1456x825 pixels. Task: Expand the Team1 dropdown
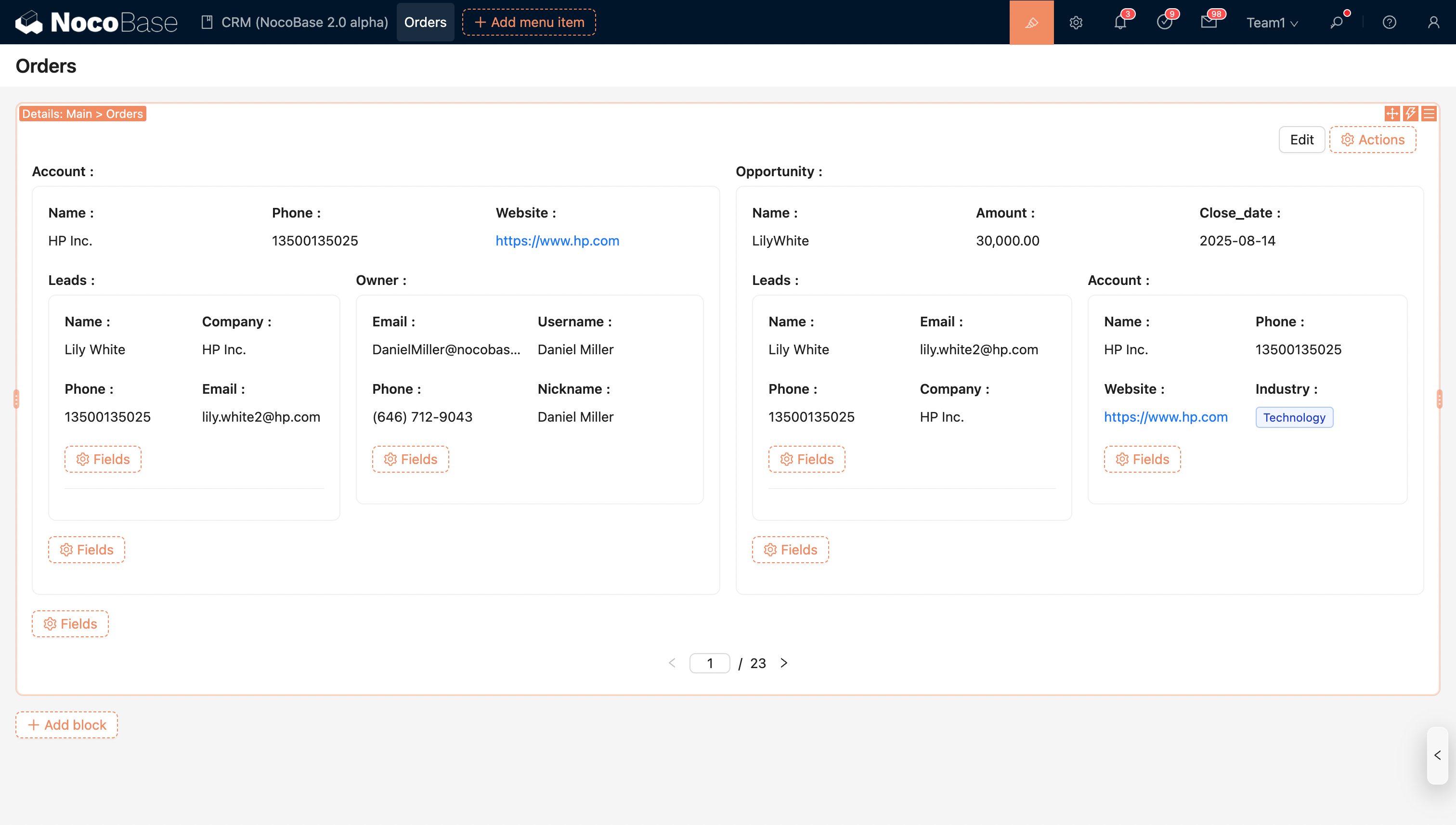coord(1272,23)
